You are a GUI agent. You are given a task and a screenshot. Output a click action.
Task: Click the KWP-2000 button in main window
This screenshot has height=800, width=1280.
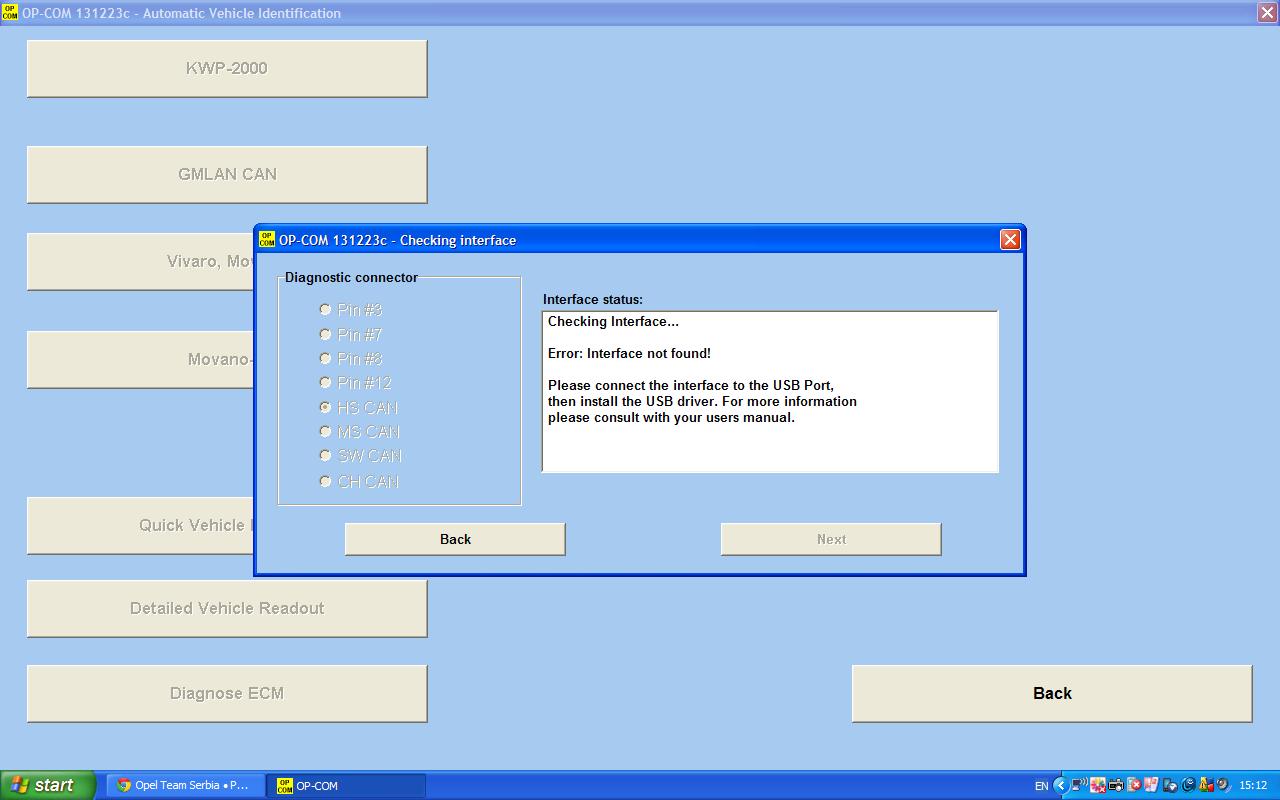pyautogui.click(x=227, y=68)
